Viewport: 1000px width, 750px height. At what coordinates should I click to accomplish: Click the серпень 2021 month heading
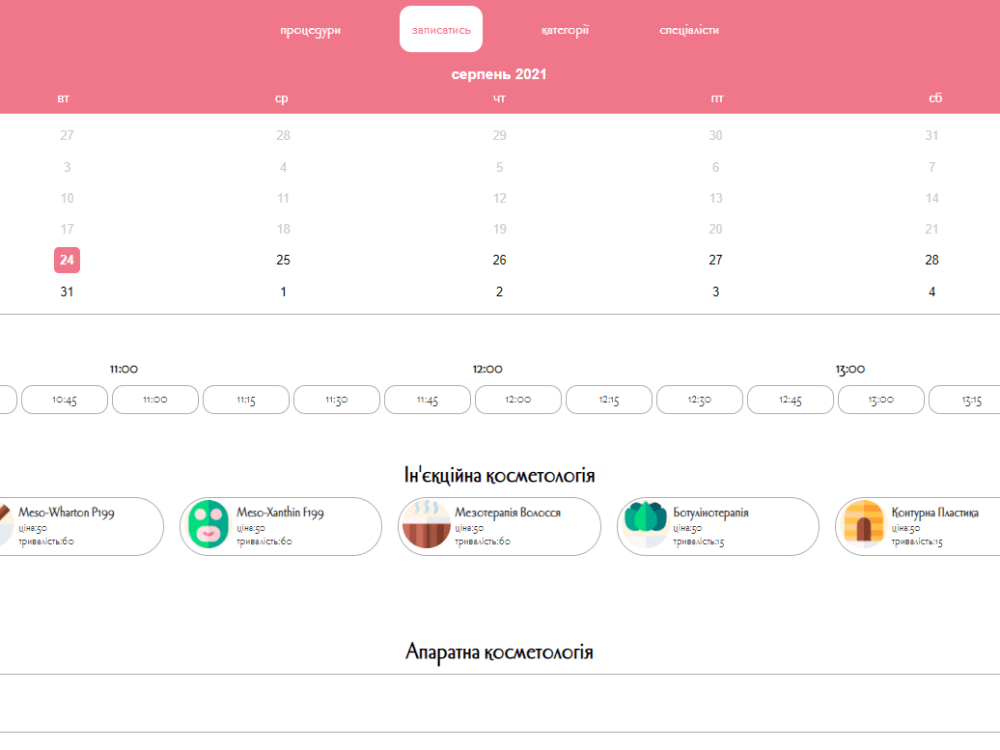click(499, 74)
